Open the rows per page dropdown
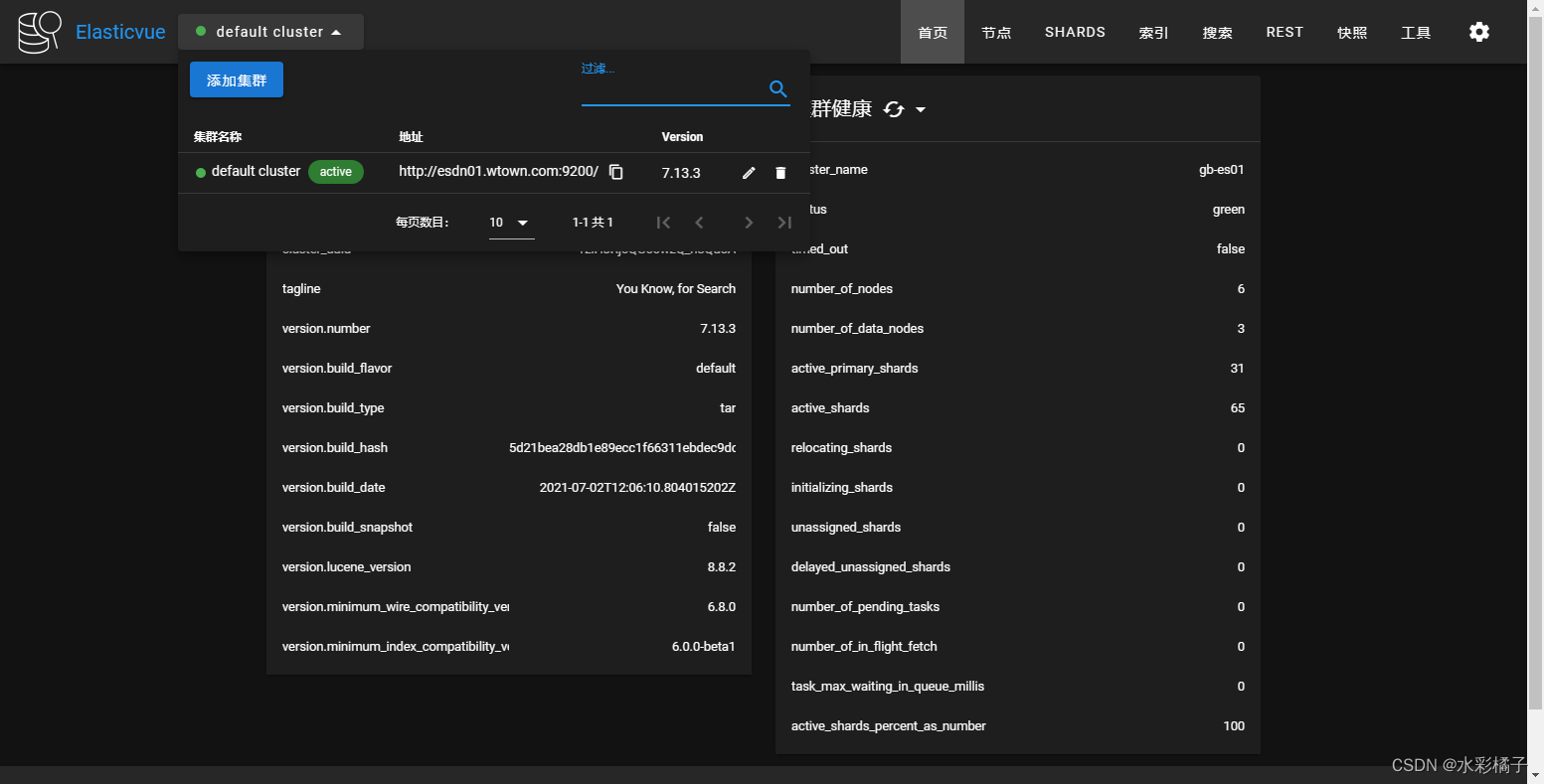1544x784 pixels. click(x=511, y=223)
